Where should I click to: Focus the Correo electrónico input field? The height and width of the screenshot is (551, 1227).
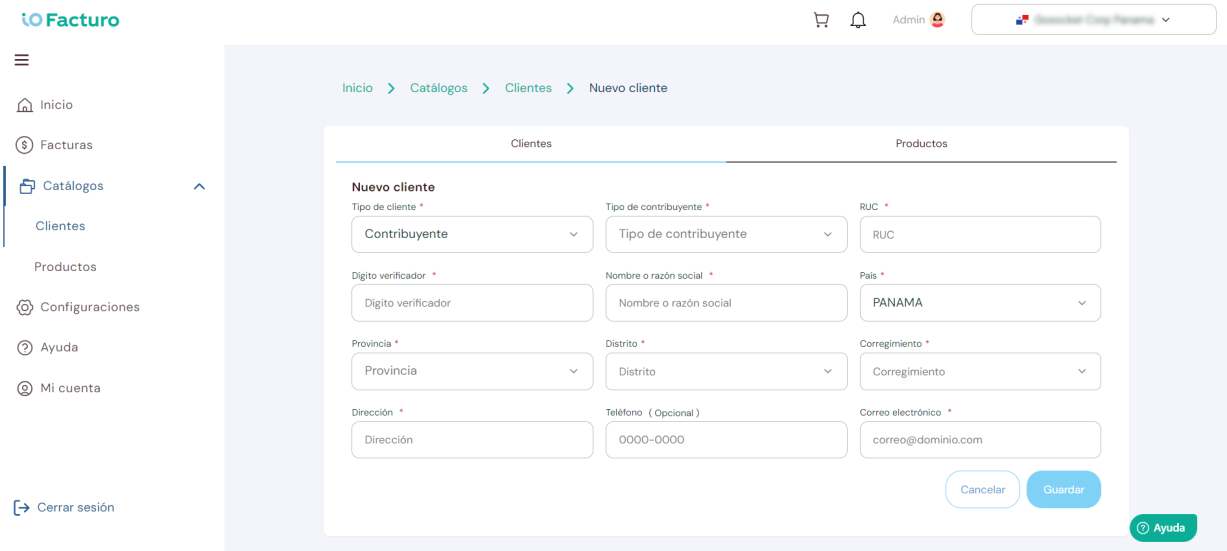tap(980, 439)
